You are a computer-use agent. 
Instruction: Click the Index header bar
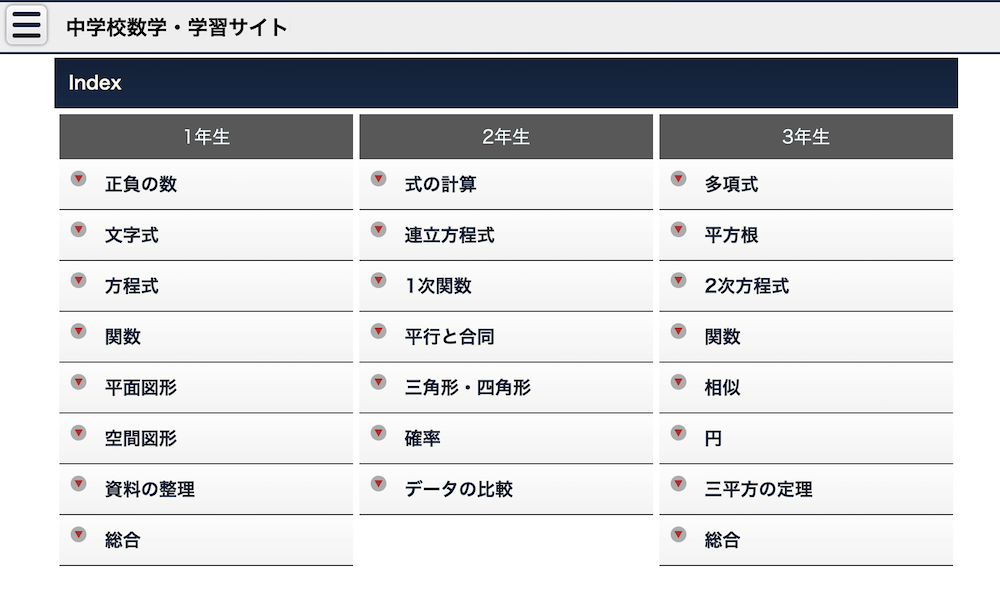point(506,83)
